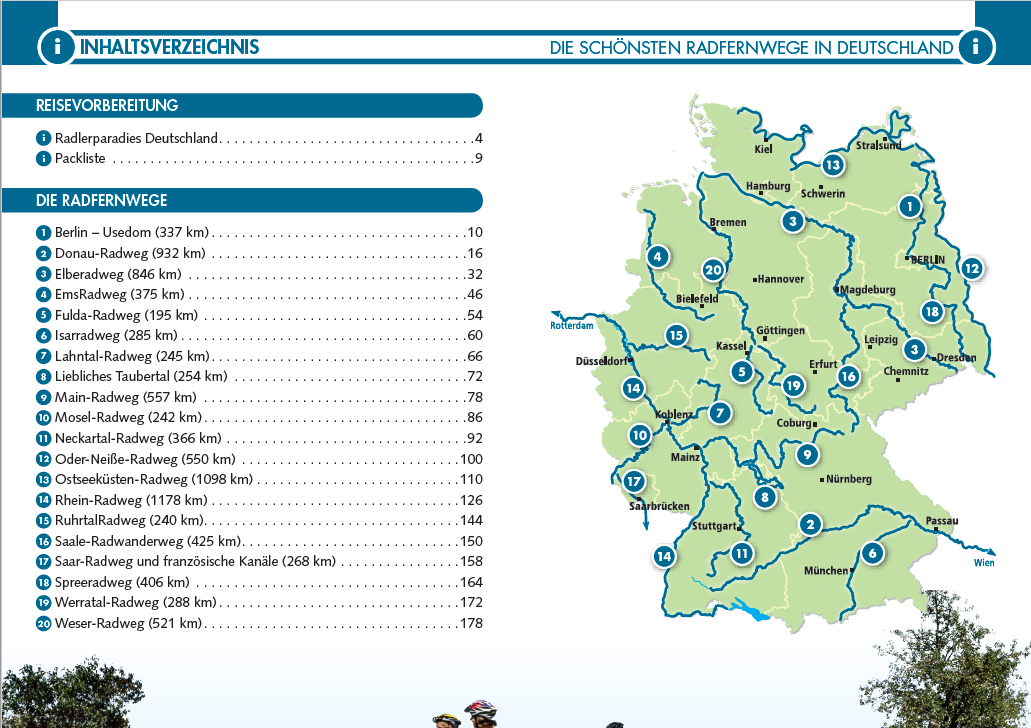Viewport: 1031px width, 728px height.
Task: Select map marker 1 near Berlin
Action: [909, 206]
